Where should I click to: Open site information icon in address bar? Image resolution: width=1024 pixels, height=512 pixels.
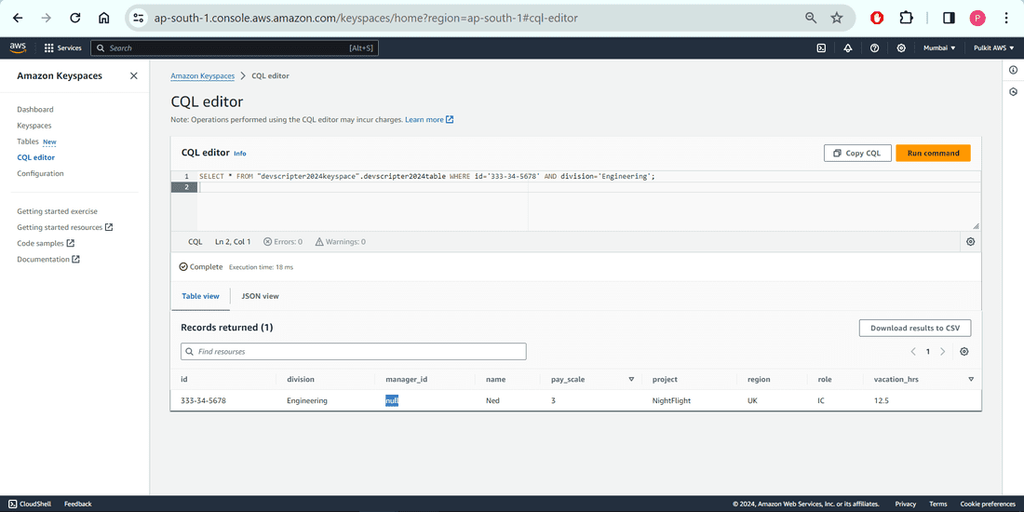138,18
